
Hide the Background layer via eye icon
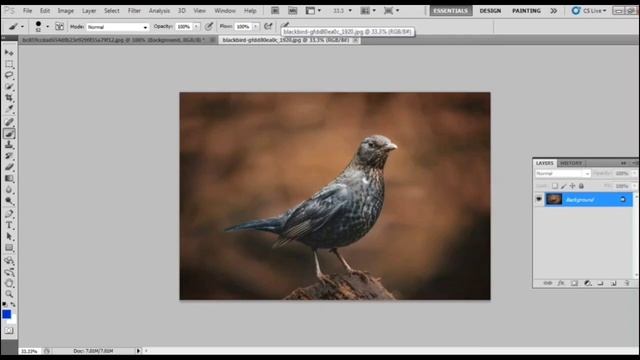539,199
